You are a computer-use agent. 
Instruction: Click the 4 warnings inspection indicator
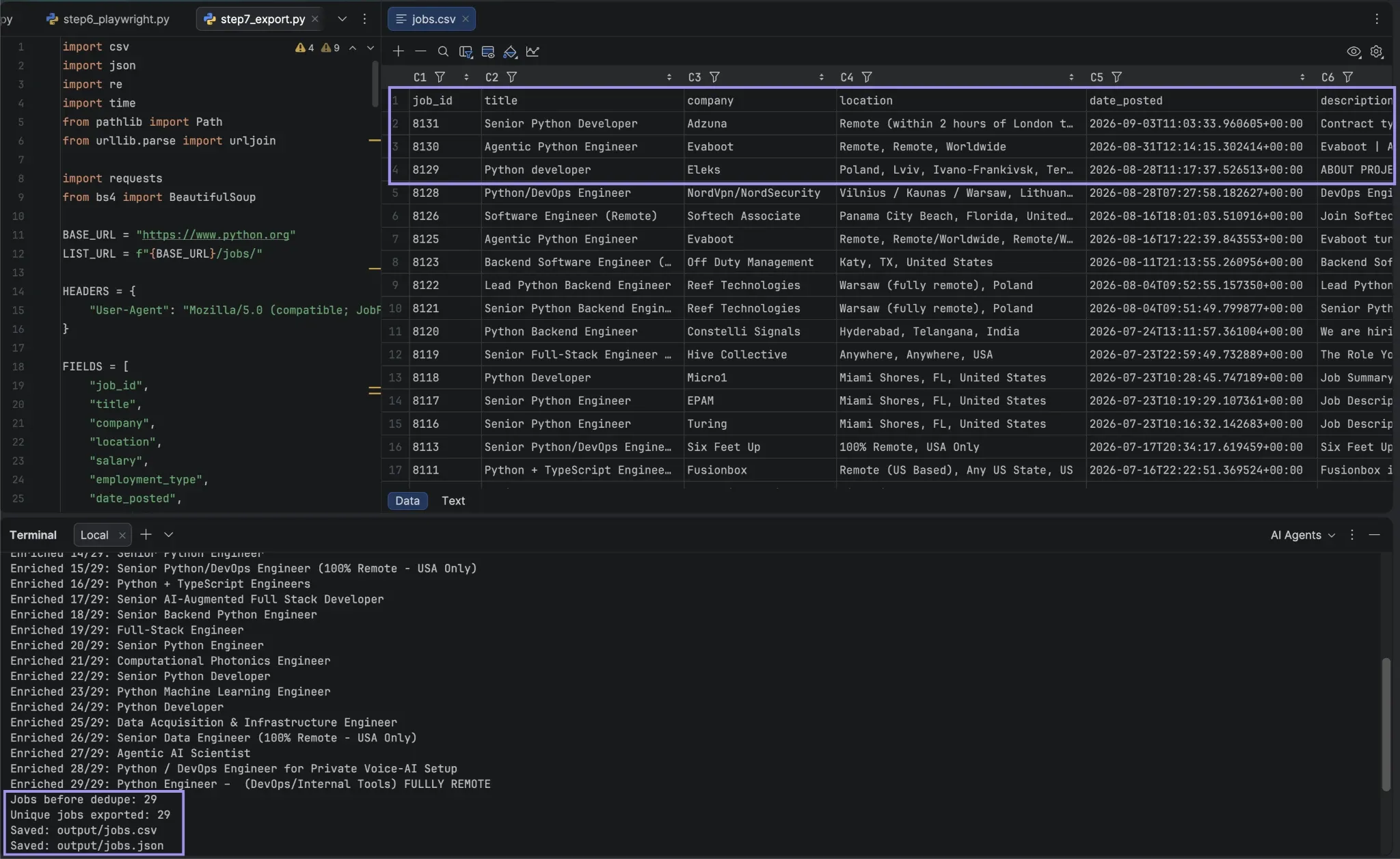click(x=305, y=48)
